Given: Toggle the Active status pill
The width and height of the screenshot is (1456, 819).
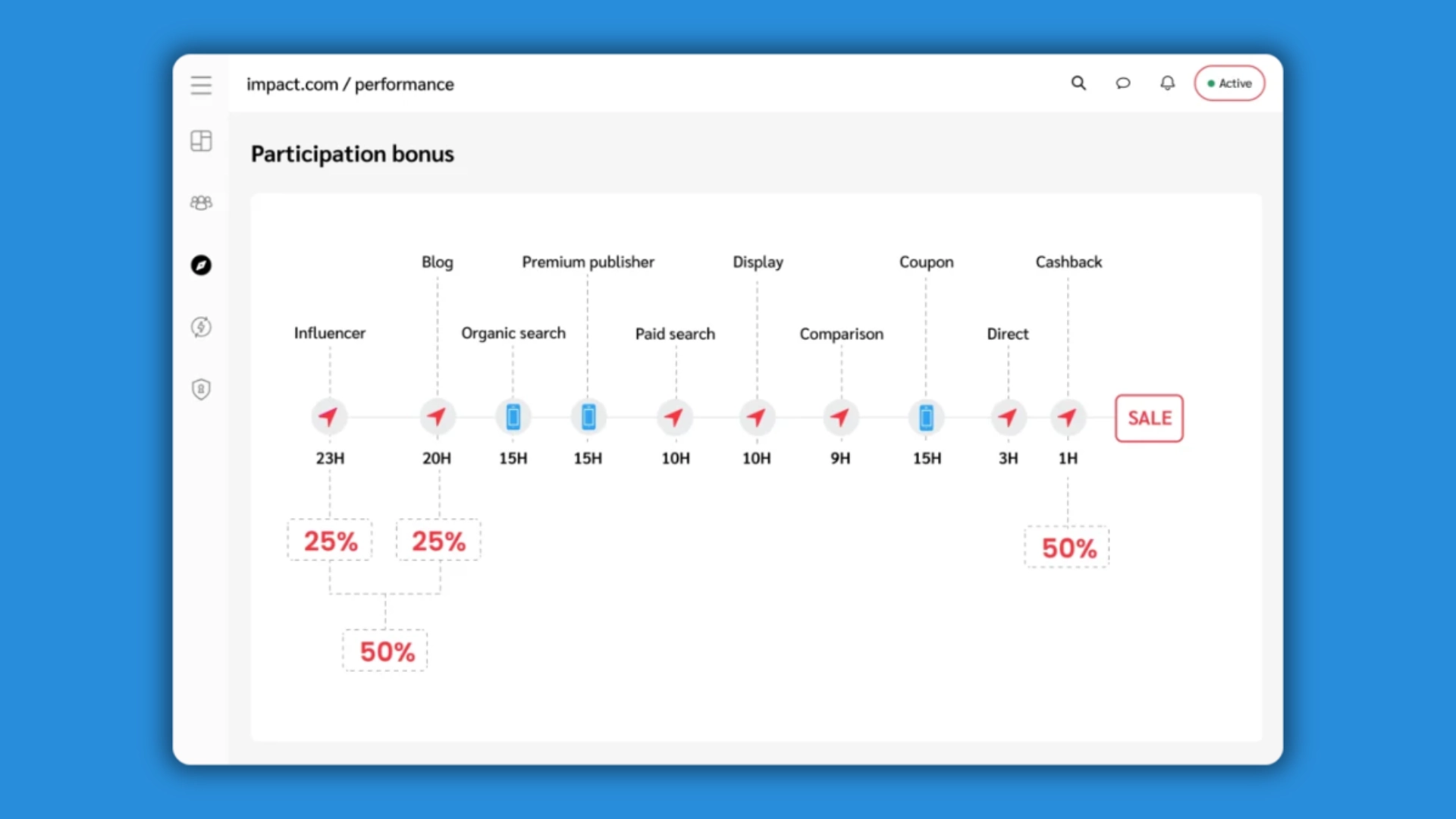Looking at the screenshot, I should [1228, 83].
